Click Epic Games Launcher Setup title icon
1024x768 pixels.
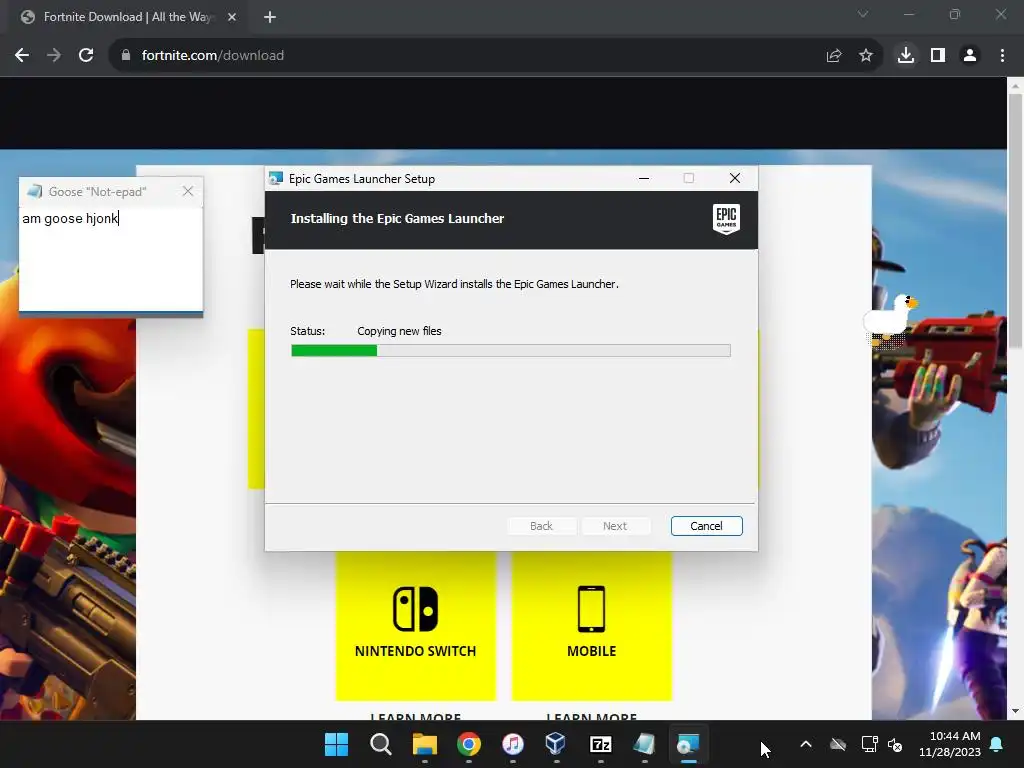coord(276,178)
